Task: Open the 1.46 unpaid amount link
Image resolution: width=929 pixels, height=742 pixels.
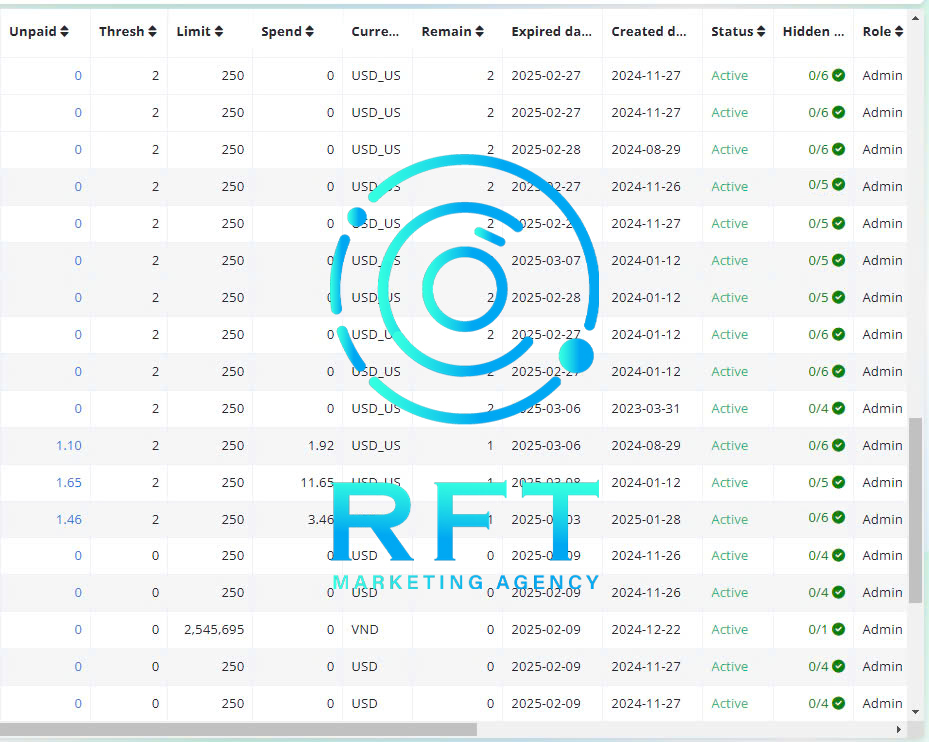Action: (x=69, y=520)
